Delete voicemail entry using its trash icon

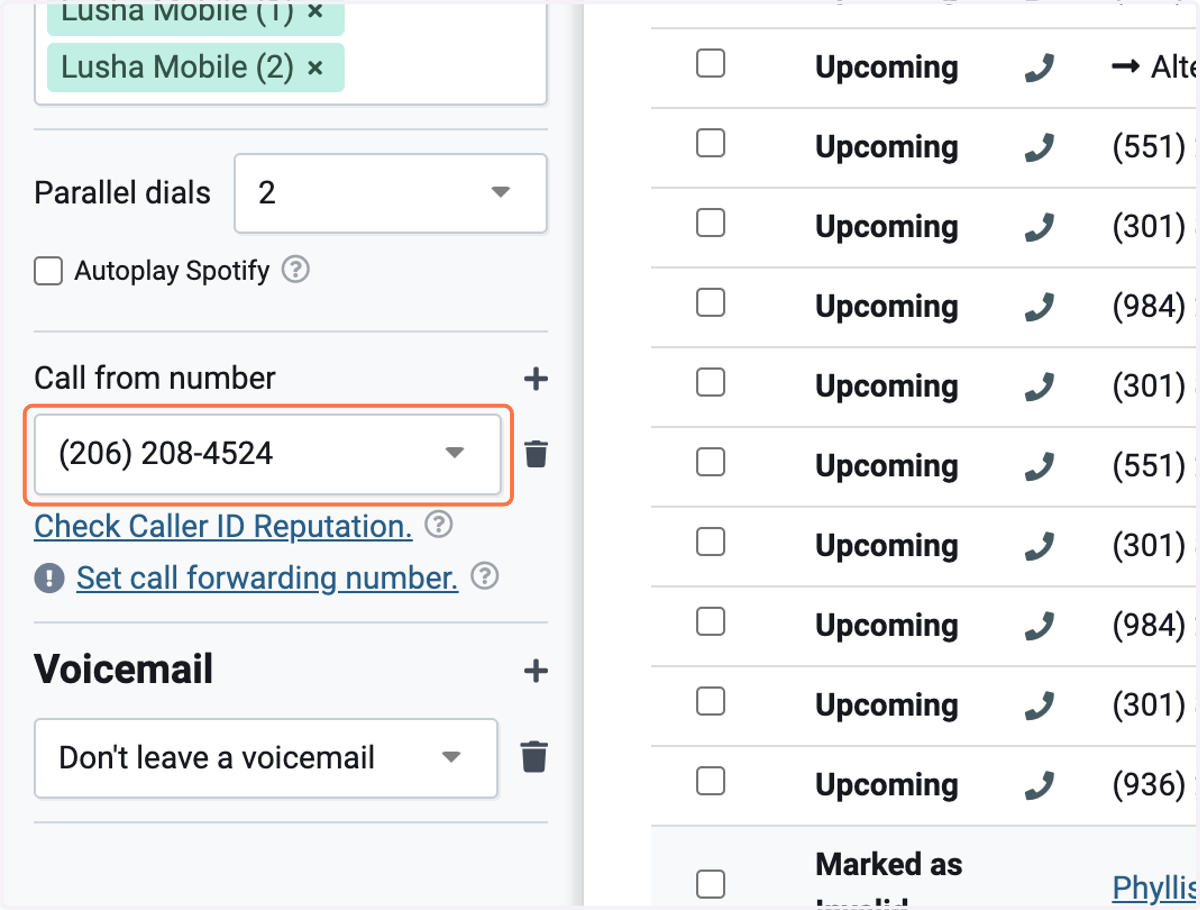coord(534,757)
